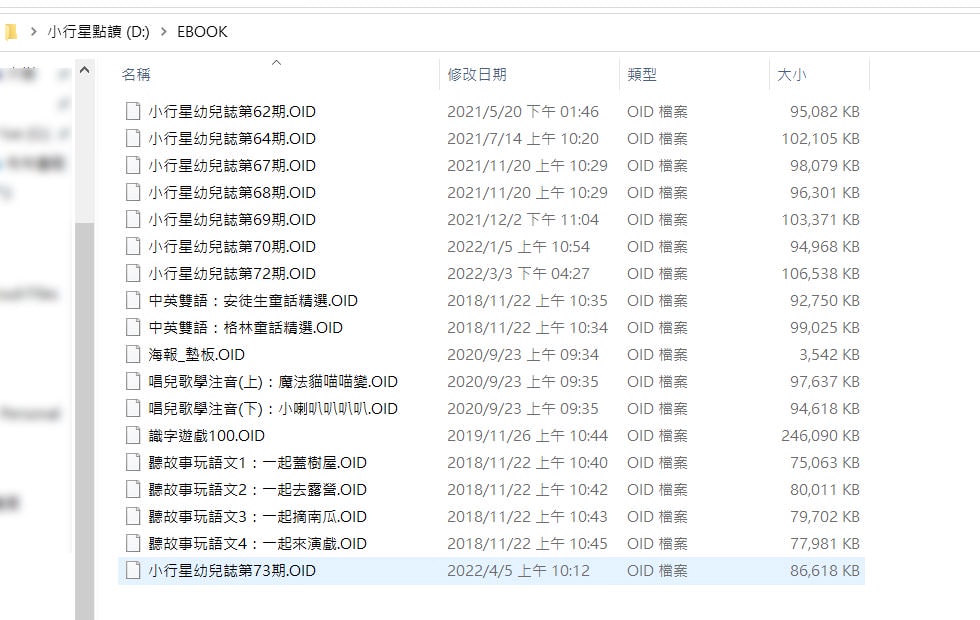This screenshot has height=620, width=980.
Task: Click date 2019/11/26 上午 10:44
Action: [527, 435]
